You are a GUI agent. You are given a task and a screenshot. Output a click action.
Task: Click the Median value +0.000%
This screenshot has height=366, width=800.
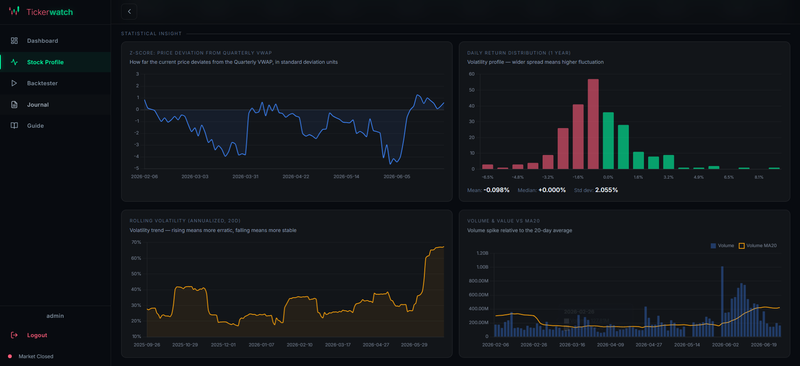(x=553, y=190)
